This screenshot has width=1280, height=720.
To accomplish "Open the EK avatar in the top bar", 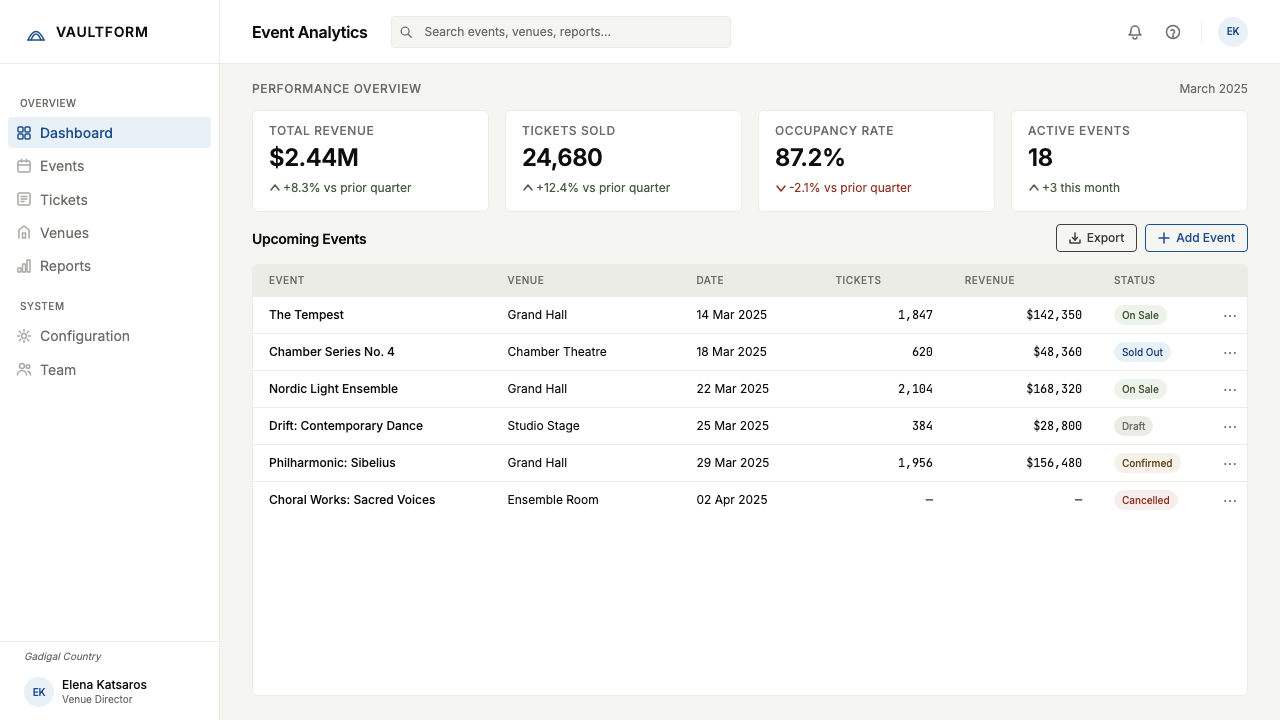I will pyautogui.click(x=1233, y=32).
